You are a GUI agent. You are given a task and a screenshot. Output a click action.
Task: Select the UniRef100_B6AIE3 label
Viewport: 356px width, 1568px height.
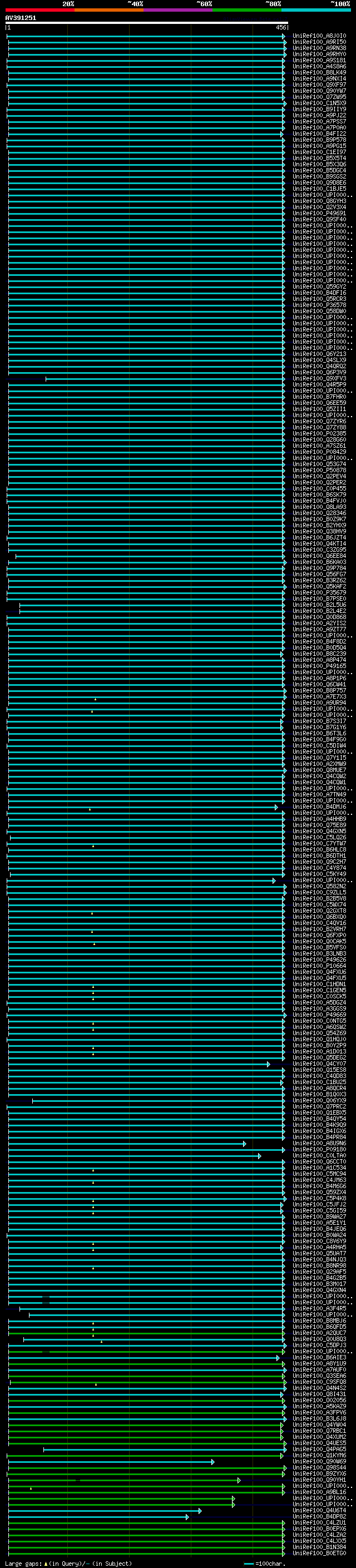[x=319, y=1357]
